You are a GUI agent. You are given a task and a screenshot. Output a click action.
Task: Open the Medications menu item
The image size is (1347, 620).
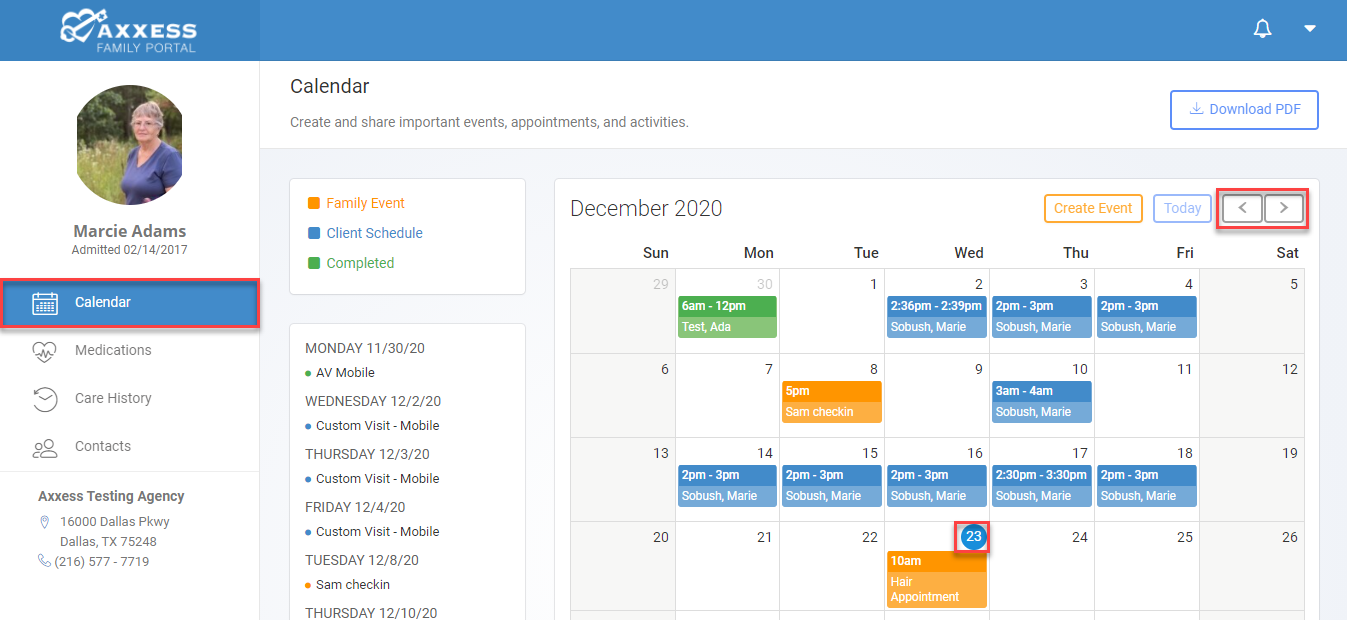point(113,350)
